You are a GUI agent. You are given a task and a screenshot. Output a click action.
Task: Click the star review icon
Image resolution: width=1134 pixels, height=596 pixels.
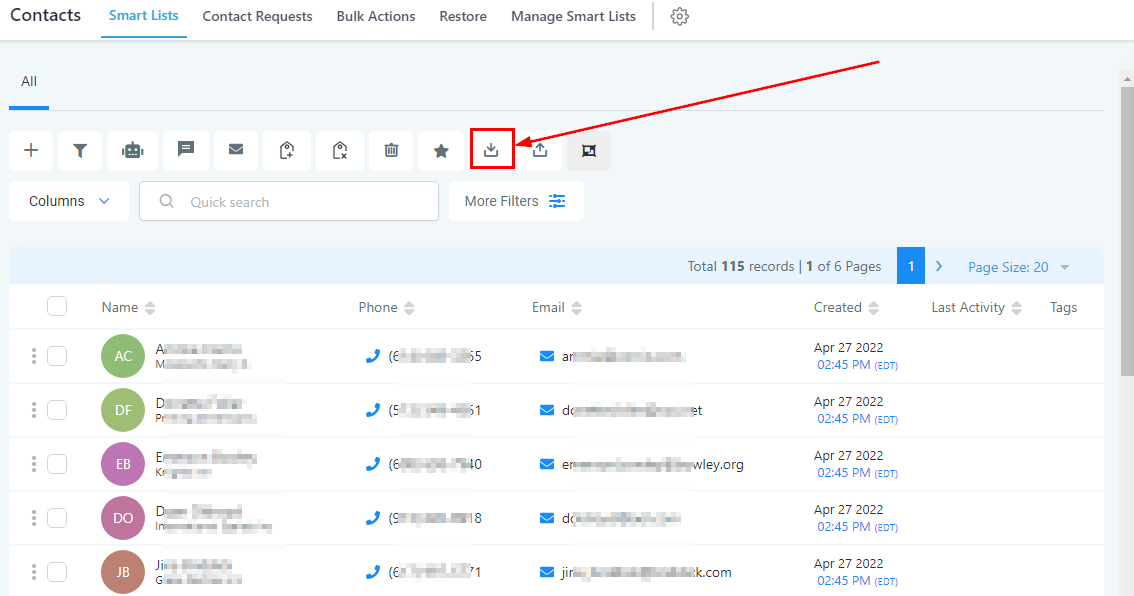click(441, 150)
